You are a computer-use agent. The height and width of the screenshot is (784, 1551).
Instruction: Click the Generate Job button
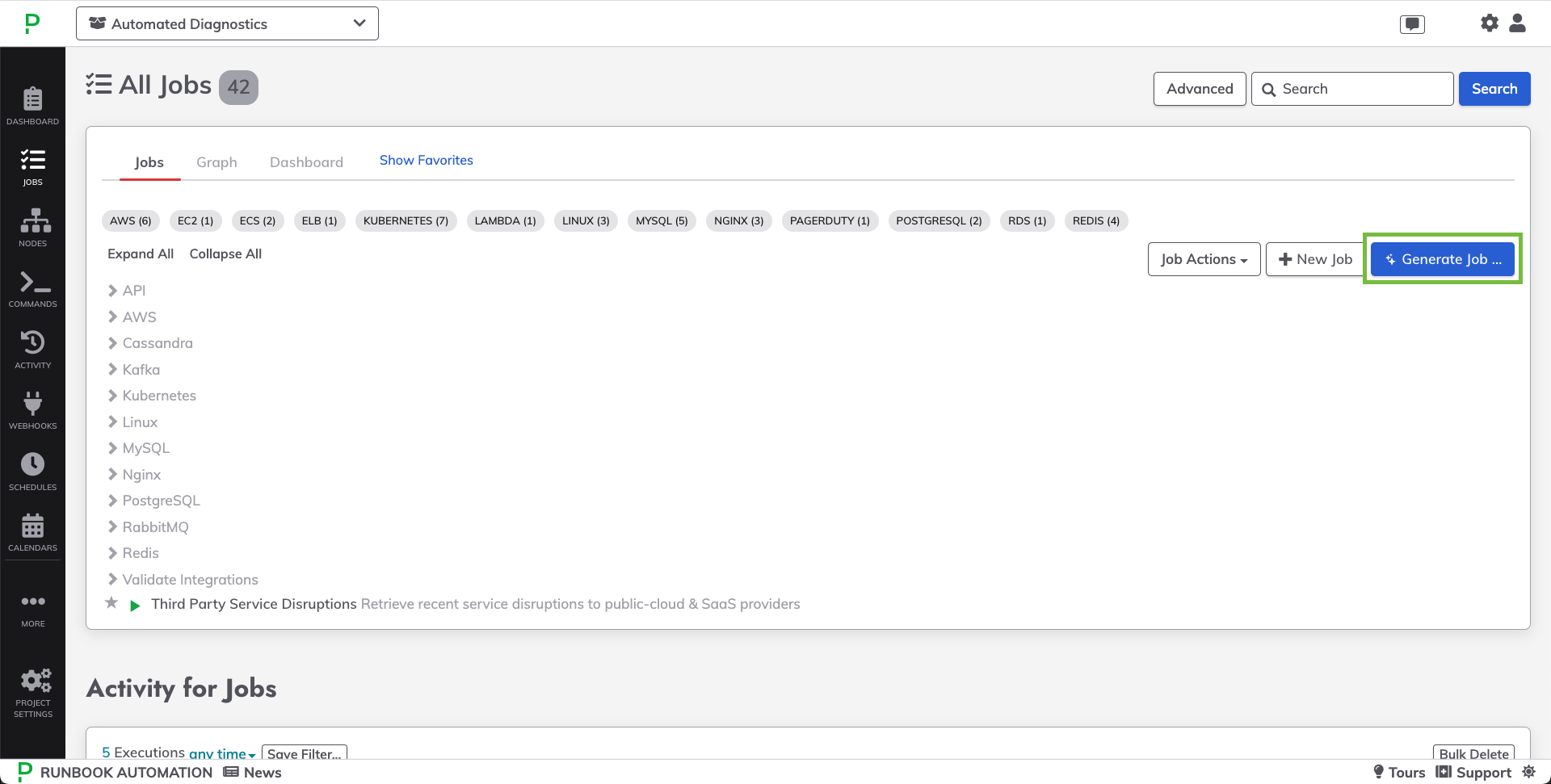1442,259
